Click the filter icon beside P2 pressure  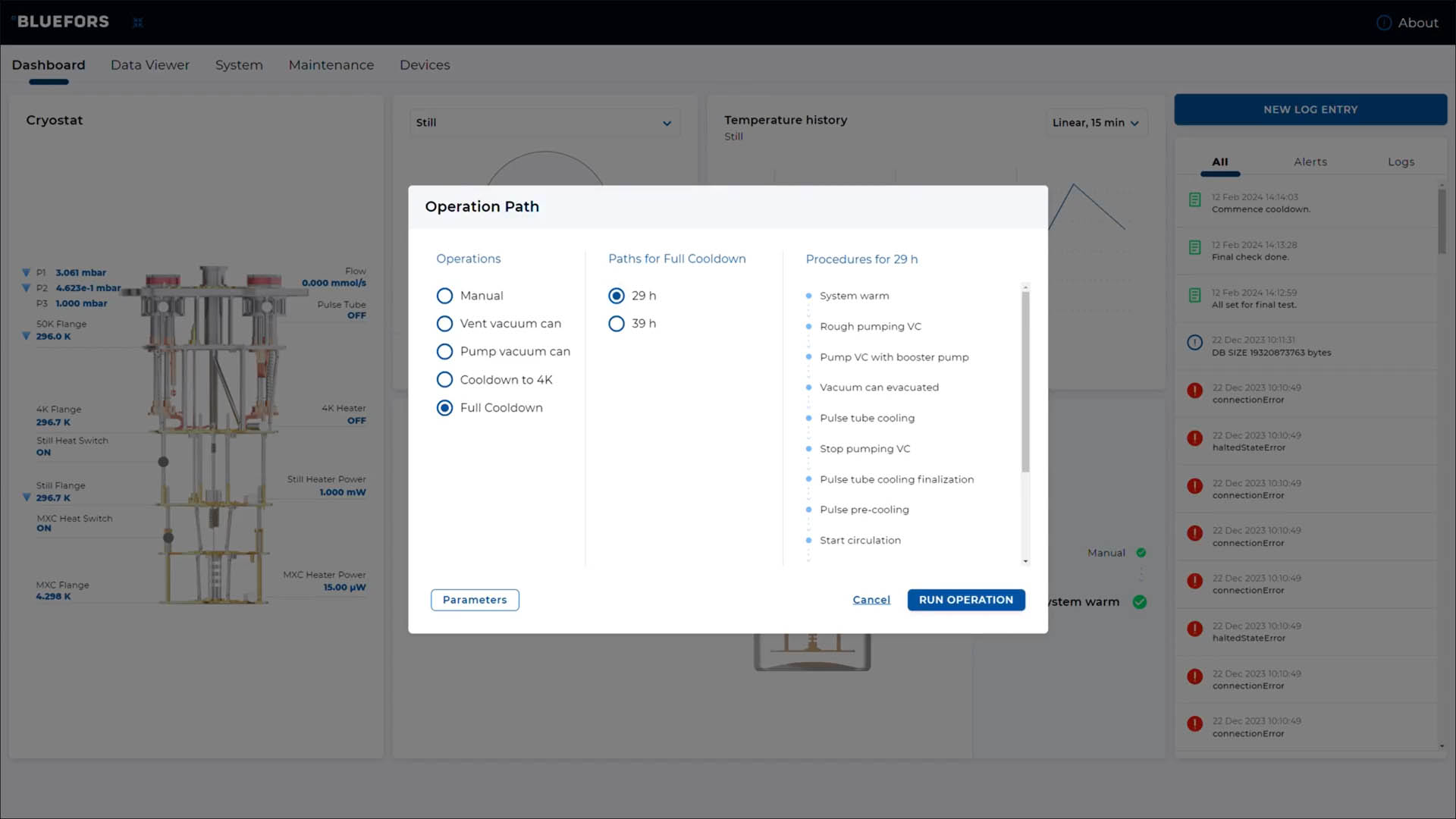(x=26, y=289)
